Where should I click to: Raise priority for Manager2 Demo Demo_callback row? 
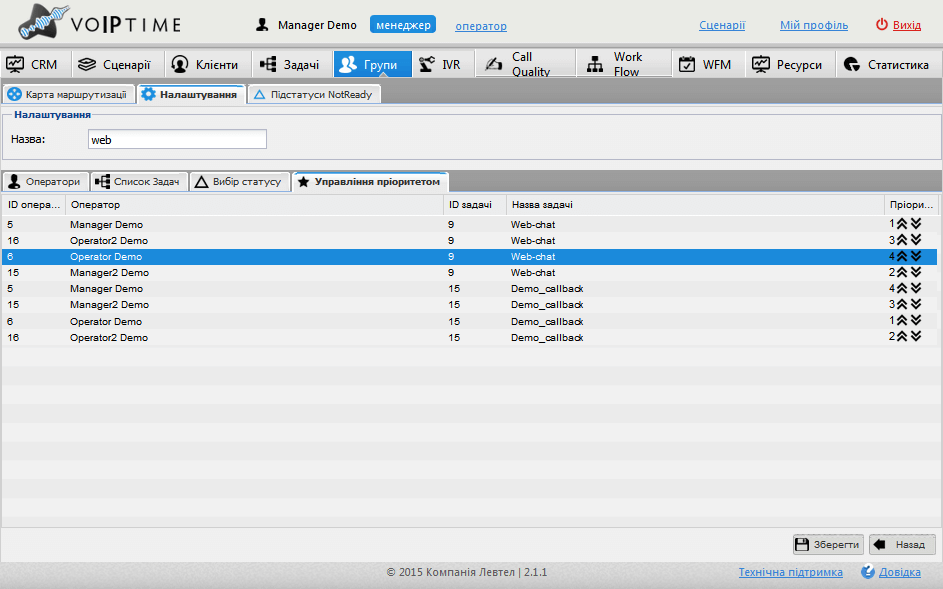[902, 304]
